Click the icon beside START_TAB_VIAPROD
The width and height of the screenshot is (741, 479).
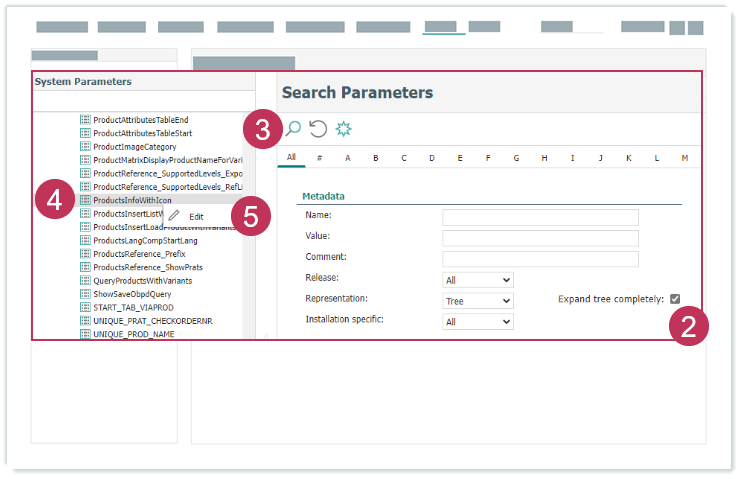(x=85, y=308)
